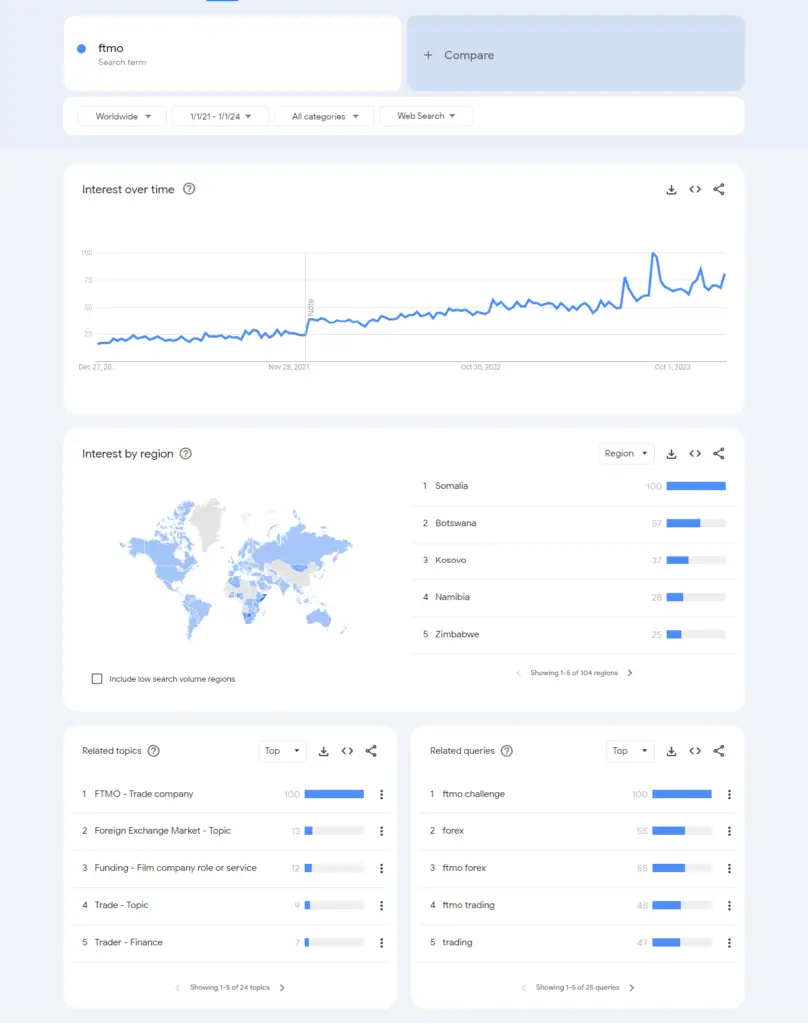Open the Region resolution dropdown

(x=626, y=453)
